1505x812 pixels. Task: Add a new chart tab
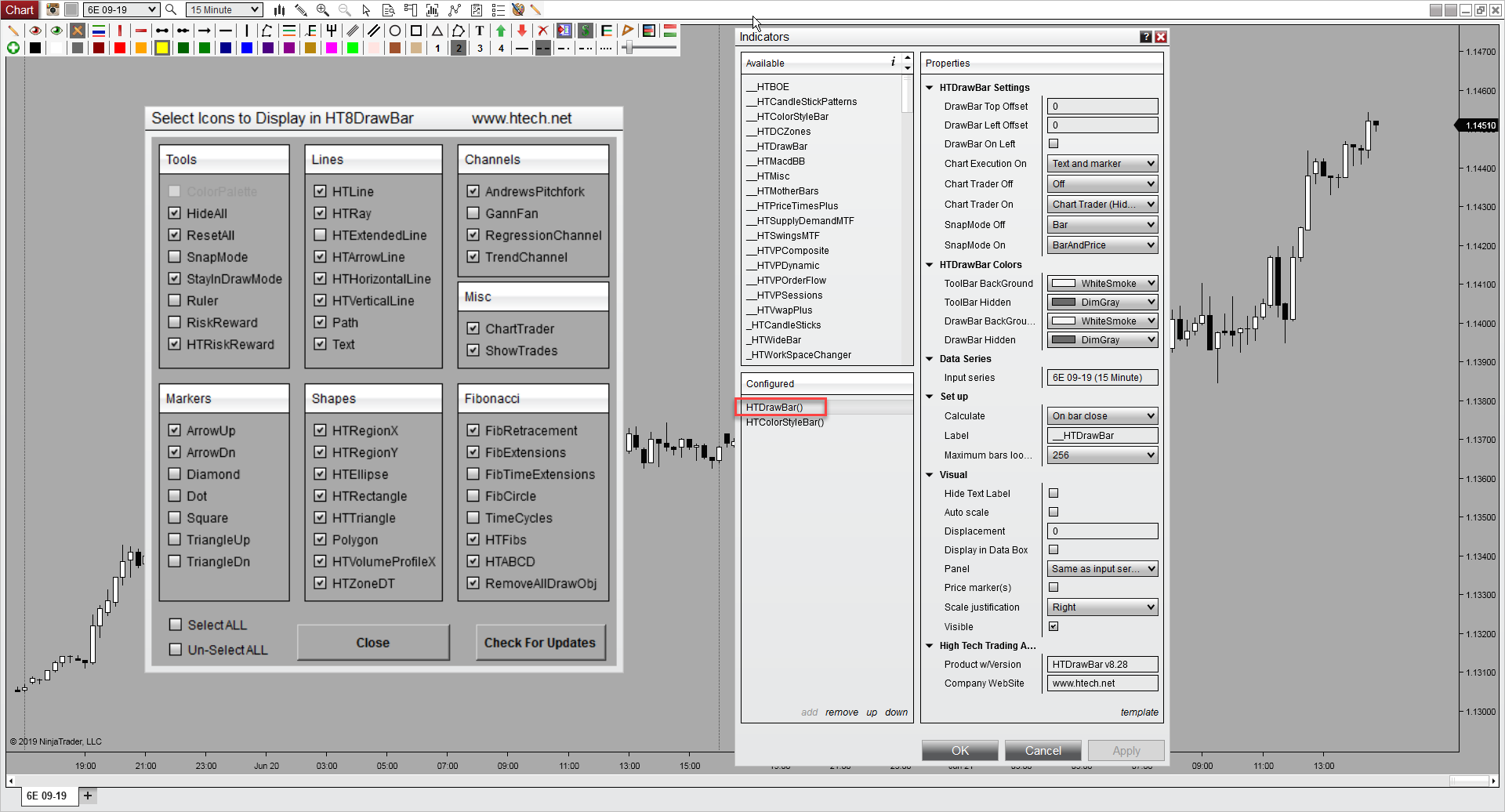[x=88, y=796]
